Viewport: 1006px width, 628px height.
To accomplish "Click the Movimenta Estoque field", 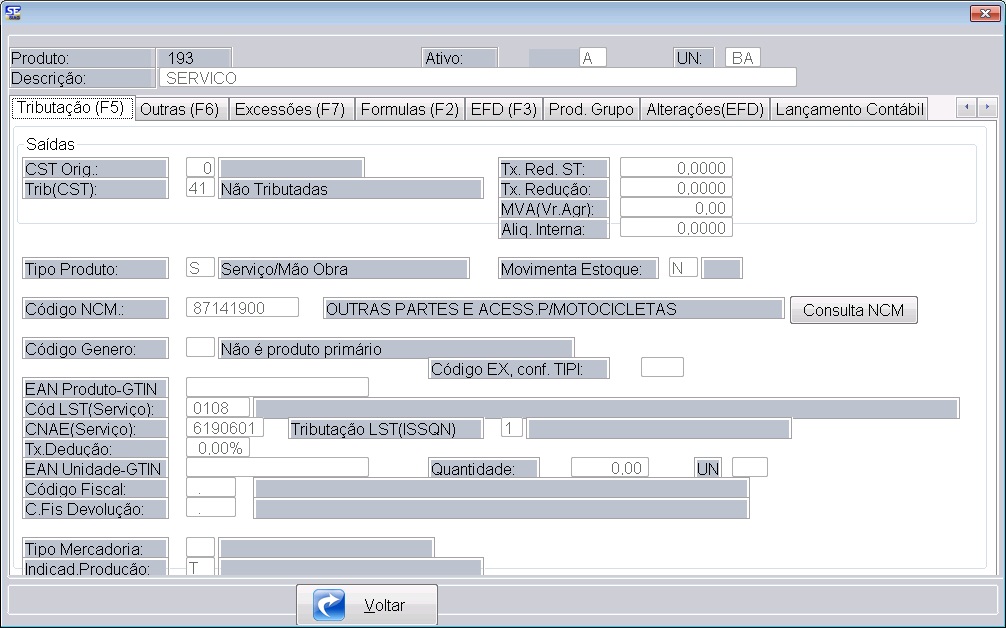I will coord(683,268).
